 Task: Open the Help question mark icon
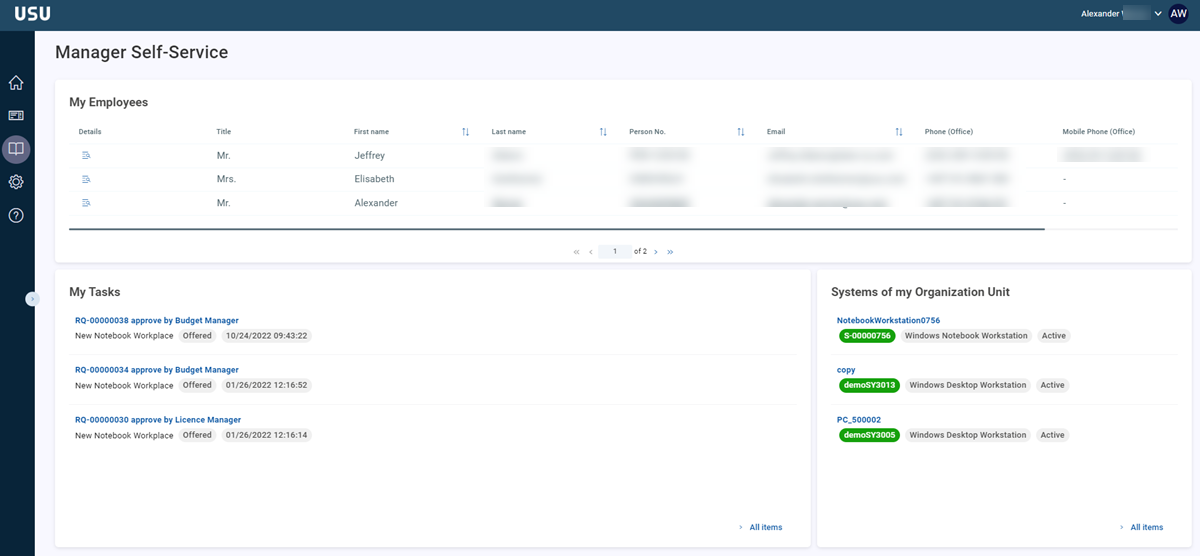16,215
